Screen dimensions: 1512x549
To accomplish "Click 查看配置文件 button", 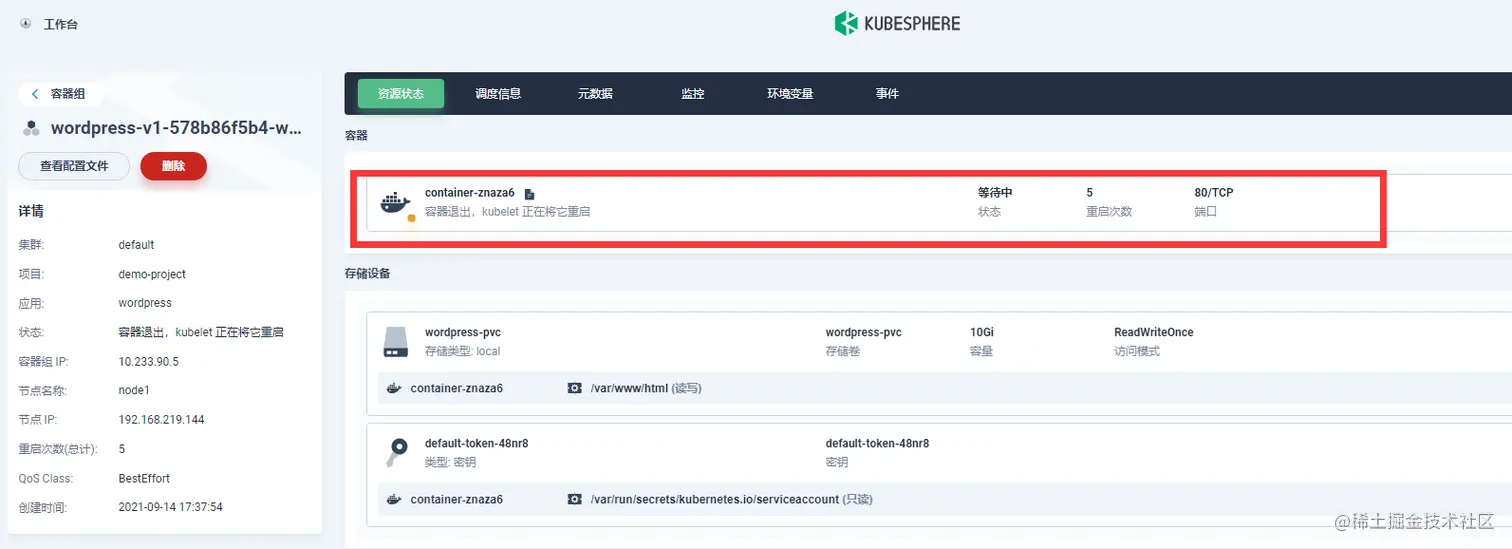I will click(x=74, y=166).
